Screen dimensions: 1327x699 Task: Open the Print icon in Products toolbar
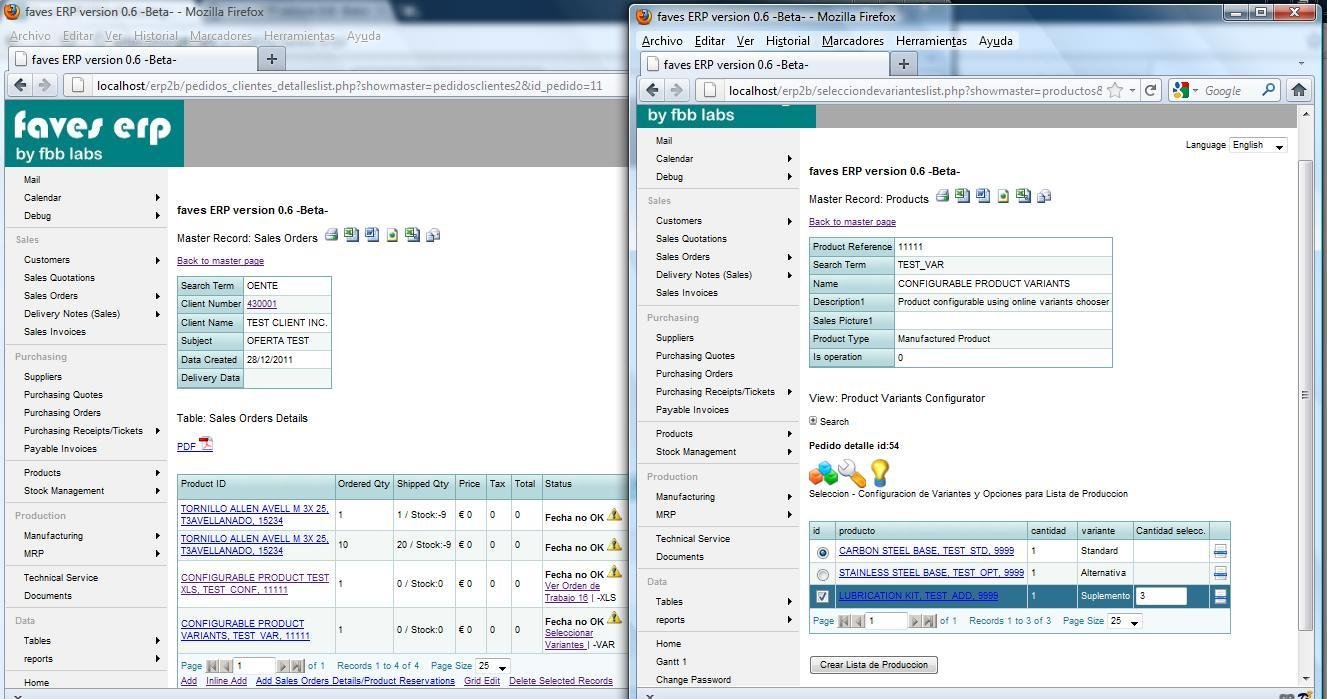coord(942,196)
